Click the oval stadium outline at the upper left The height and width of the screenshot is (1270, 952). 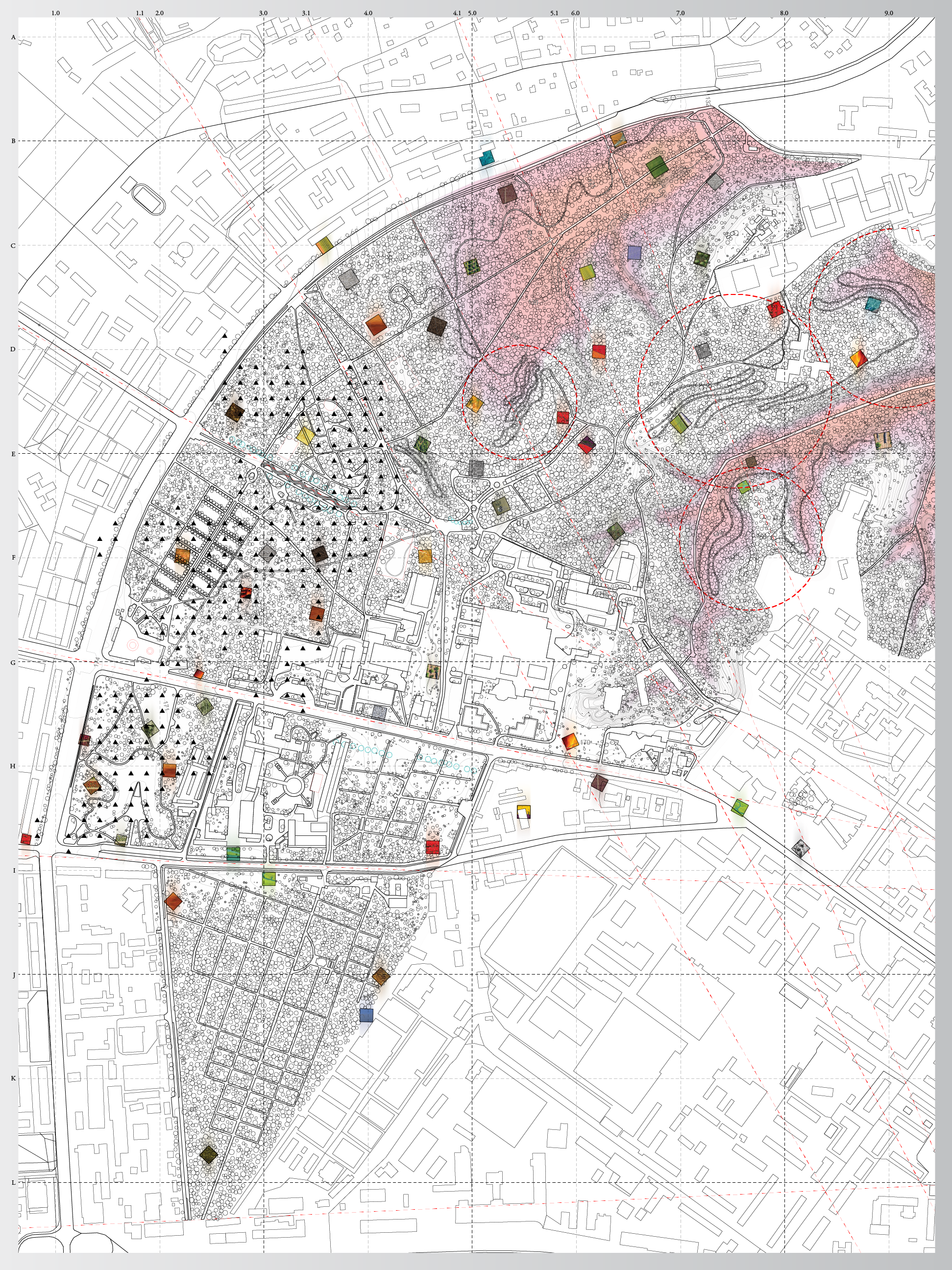point(149,199)
